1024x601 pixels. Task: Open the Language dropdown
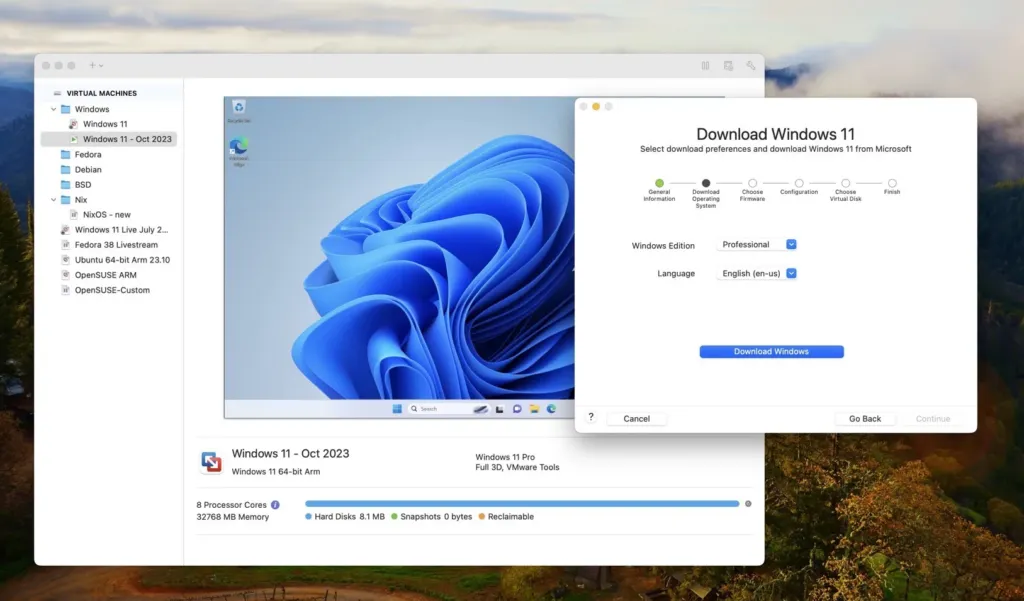[x=757, y=273]
